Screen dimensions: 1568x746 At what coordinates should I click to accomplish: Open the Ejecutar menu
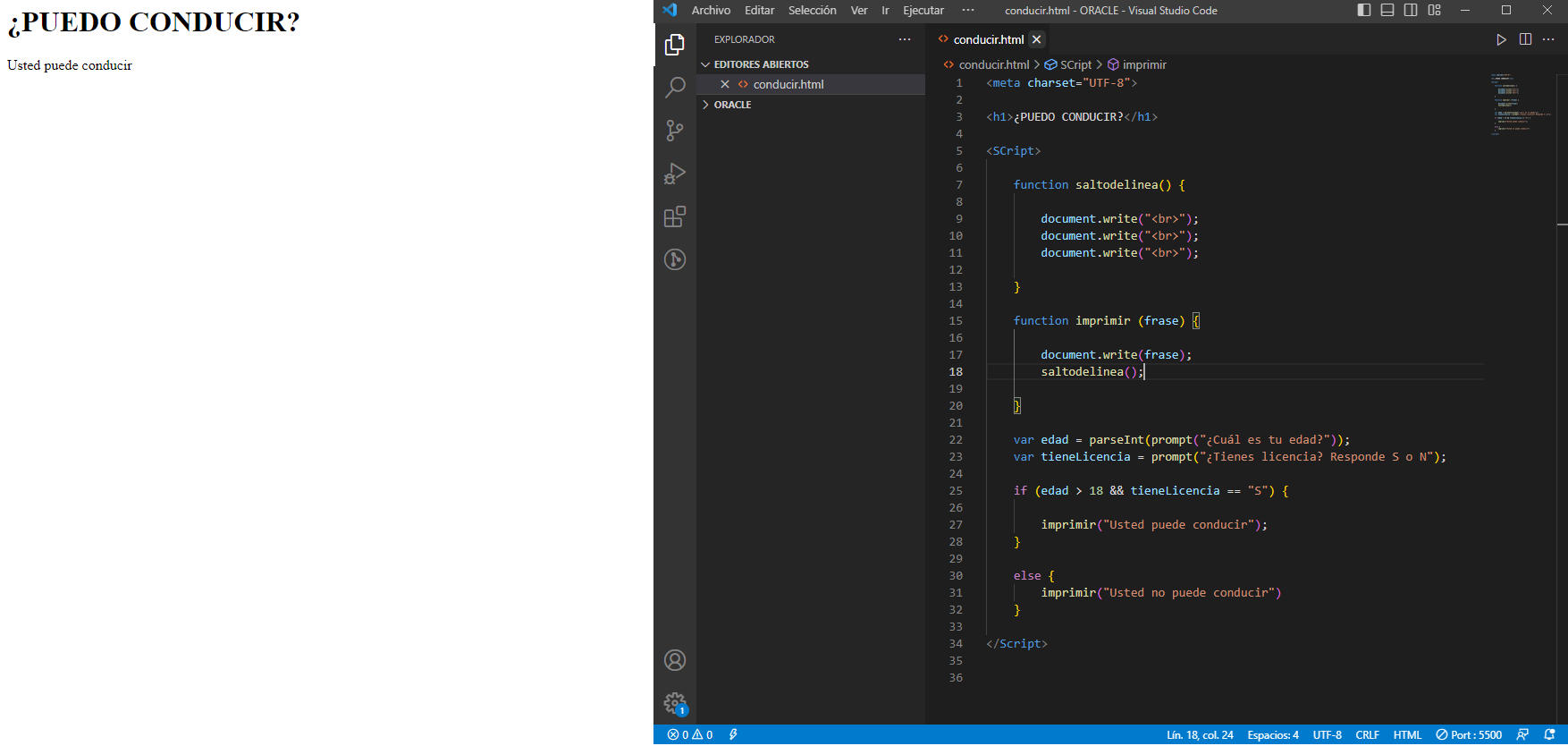point(923,10)
